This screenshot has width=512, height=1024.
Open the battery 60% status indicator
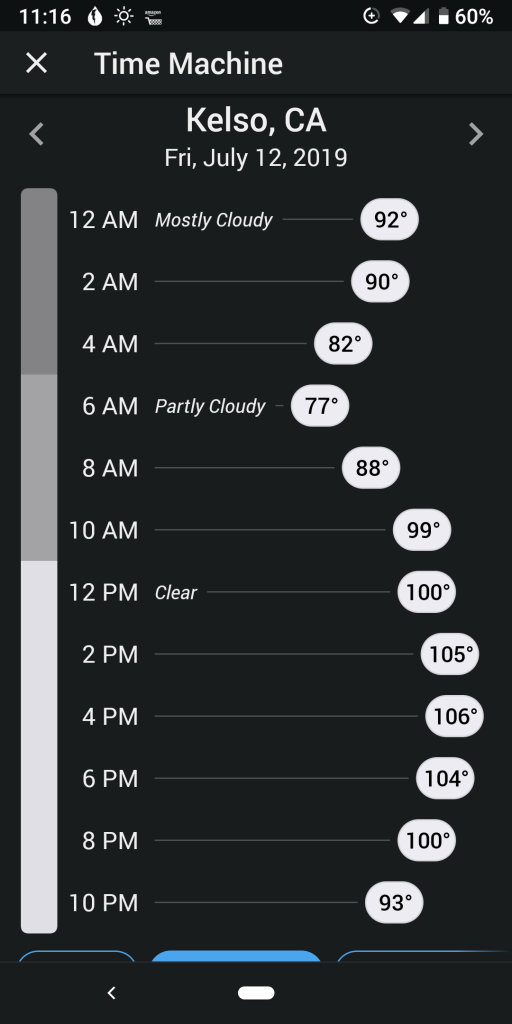[x=466, y=16]
